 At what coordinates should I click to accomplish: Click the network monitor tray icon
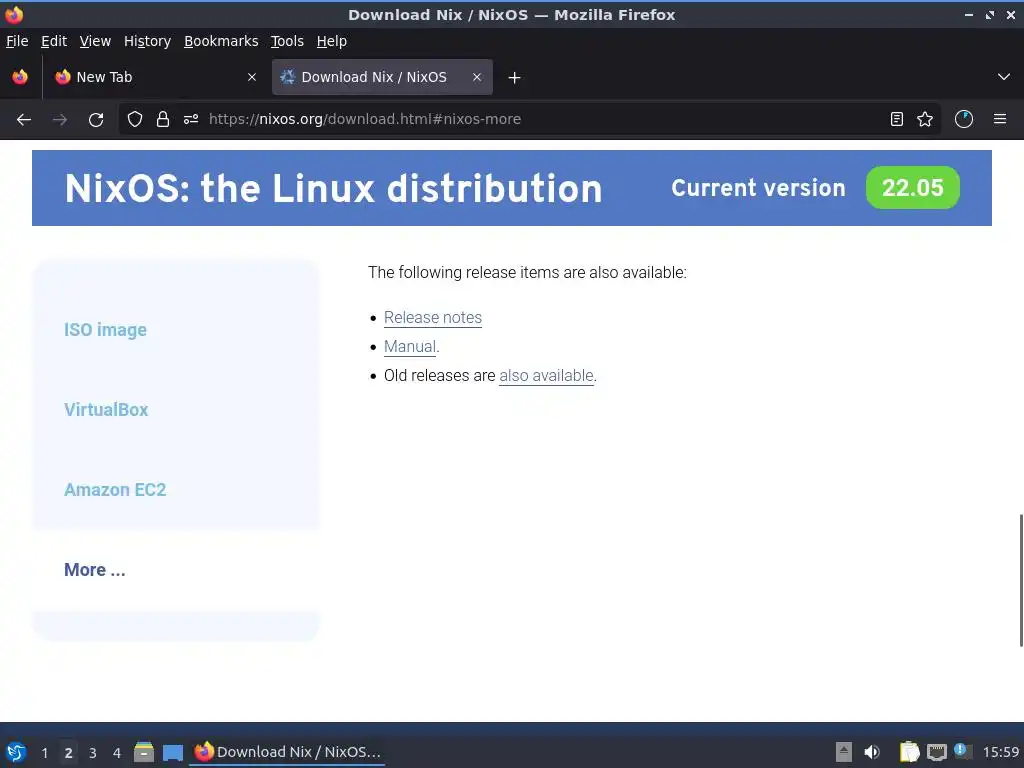(x=936, y=752)
